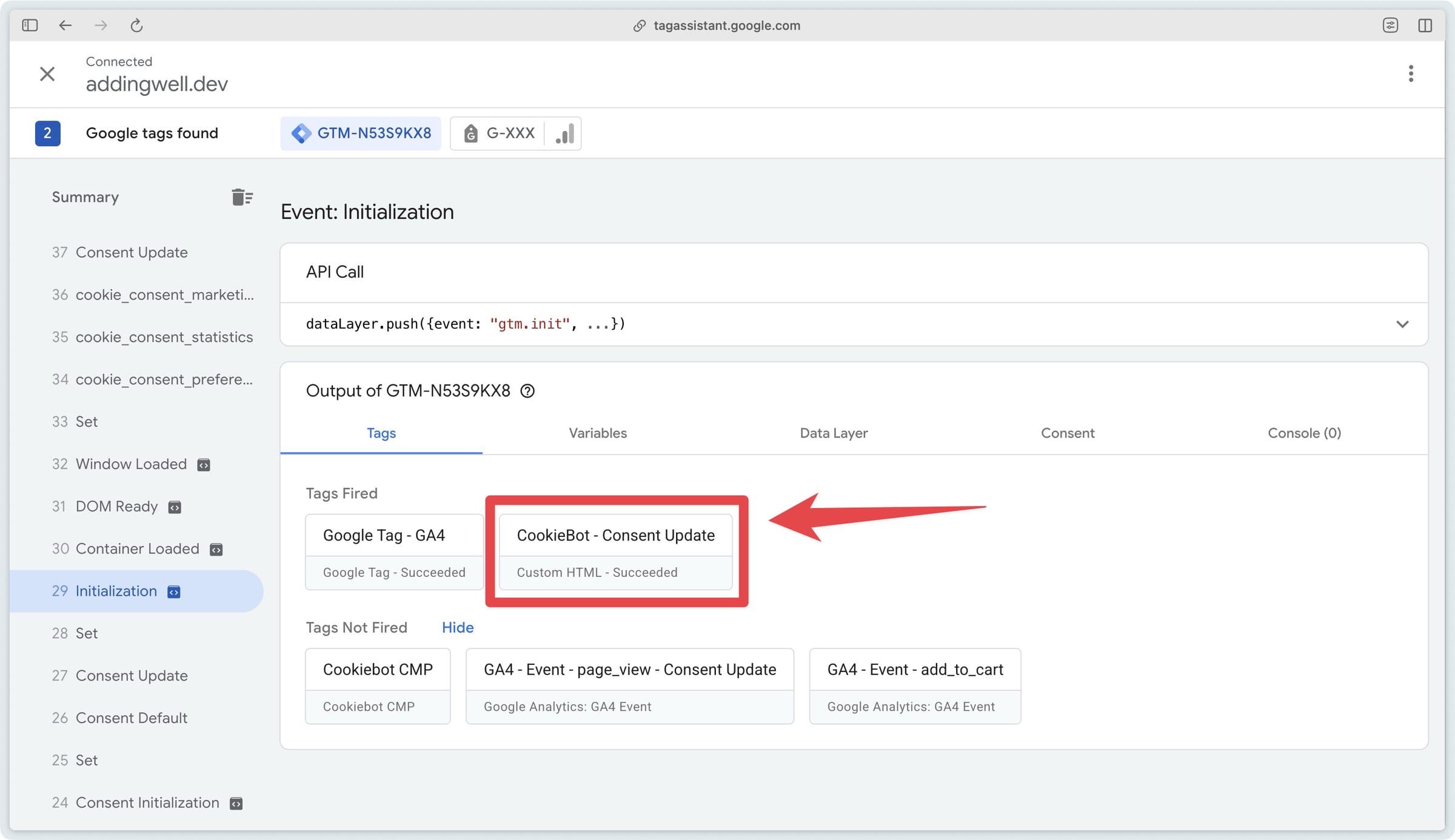The image size is (1455, 840).
Task: Select event 36 cookie_consent_marketing
Action: pos(136,295)
